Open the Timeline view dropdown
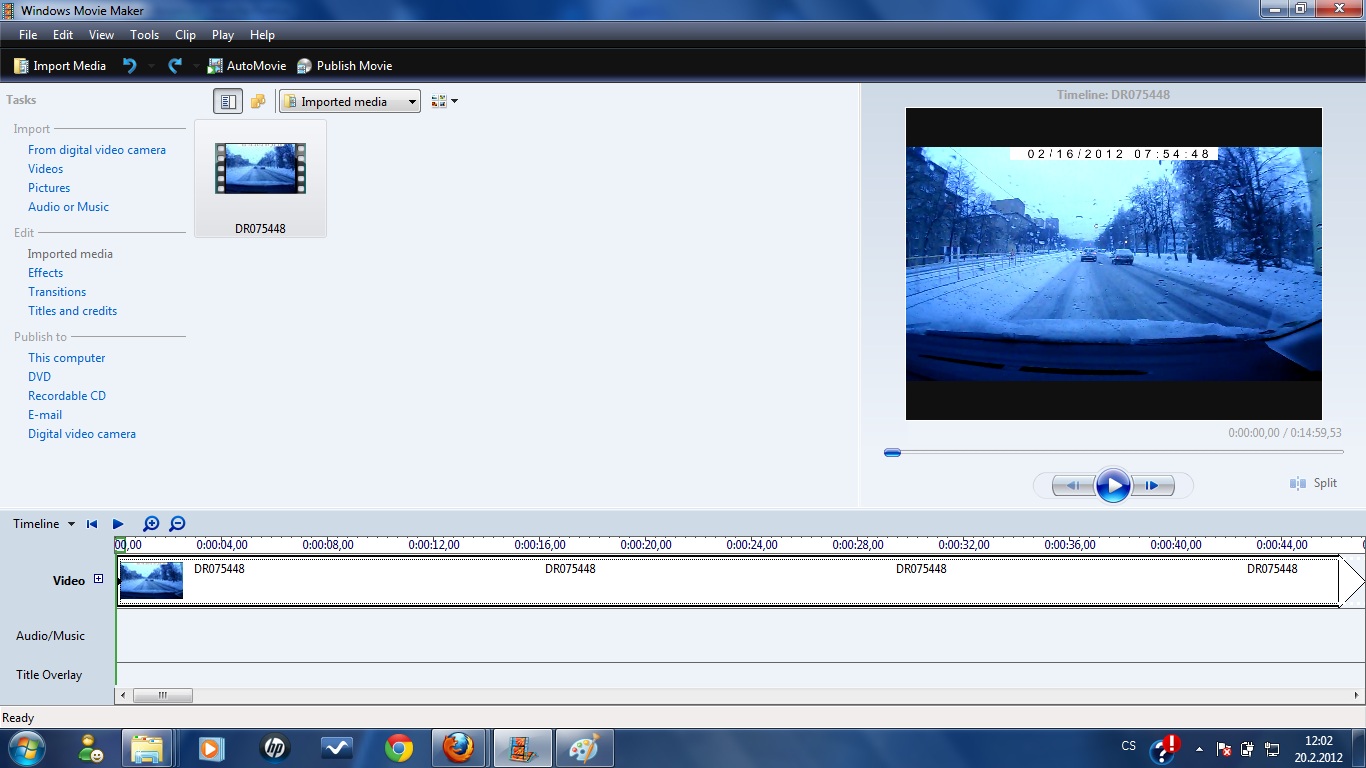The width and height of the screenshot is (1366, 768). tap(44, 524)
